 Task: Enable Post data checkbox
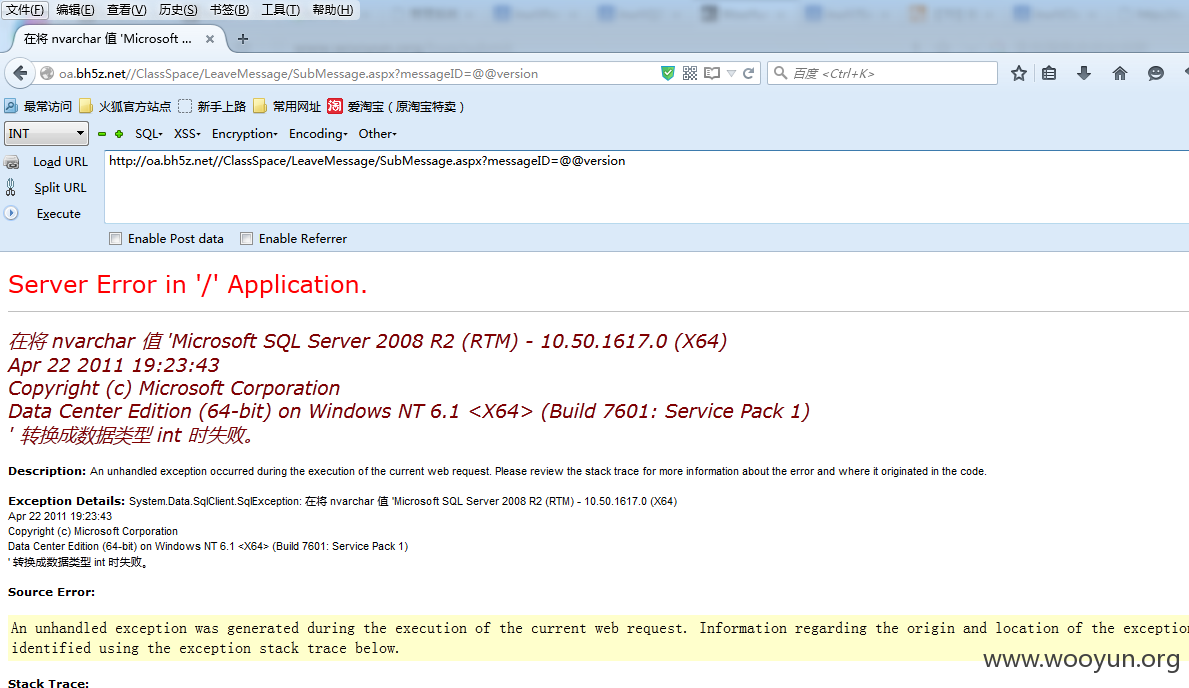(x=115, y=238)
